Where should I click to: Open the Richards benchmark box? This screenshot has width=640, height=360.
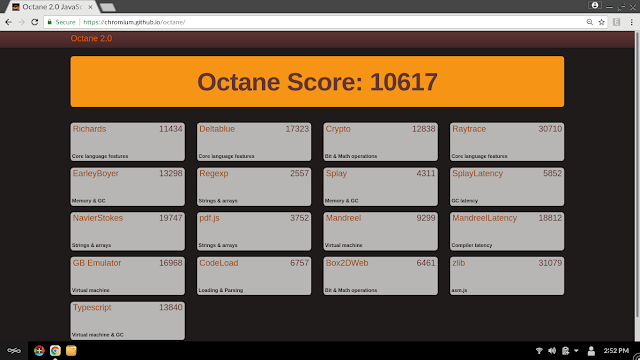click(127, 142)
